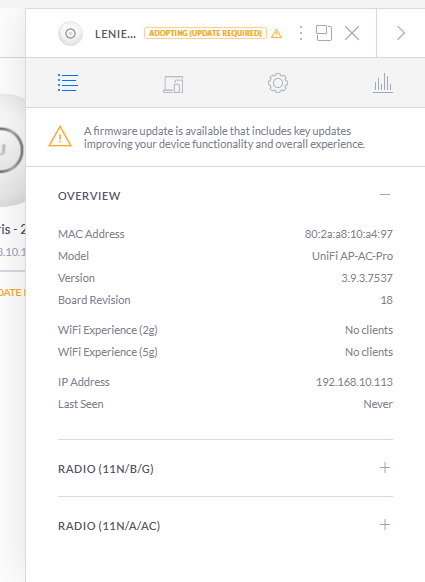Viewport: 425px width, 582px height.
Task: Collapse the Overview section
Action: pos(385,194)
